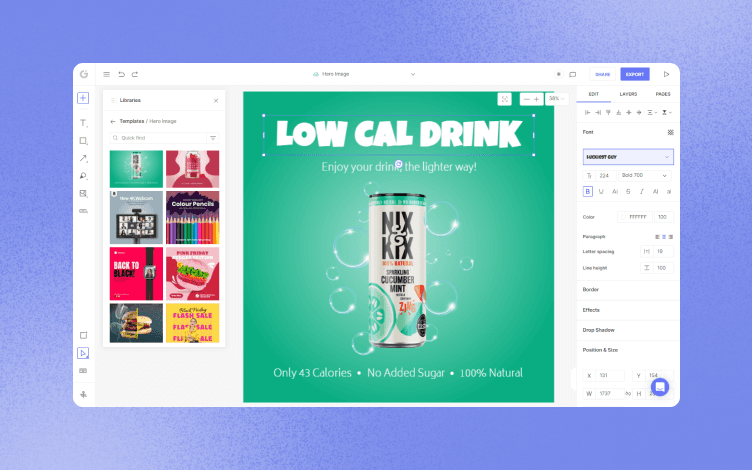Toggle Underline text style
The image size is (752, 470).
pos(601,191)
